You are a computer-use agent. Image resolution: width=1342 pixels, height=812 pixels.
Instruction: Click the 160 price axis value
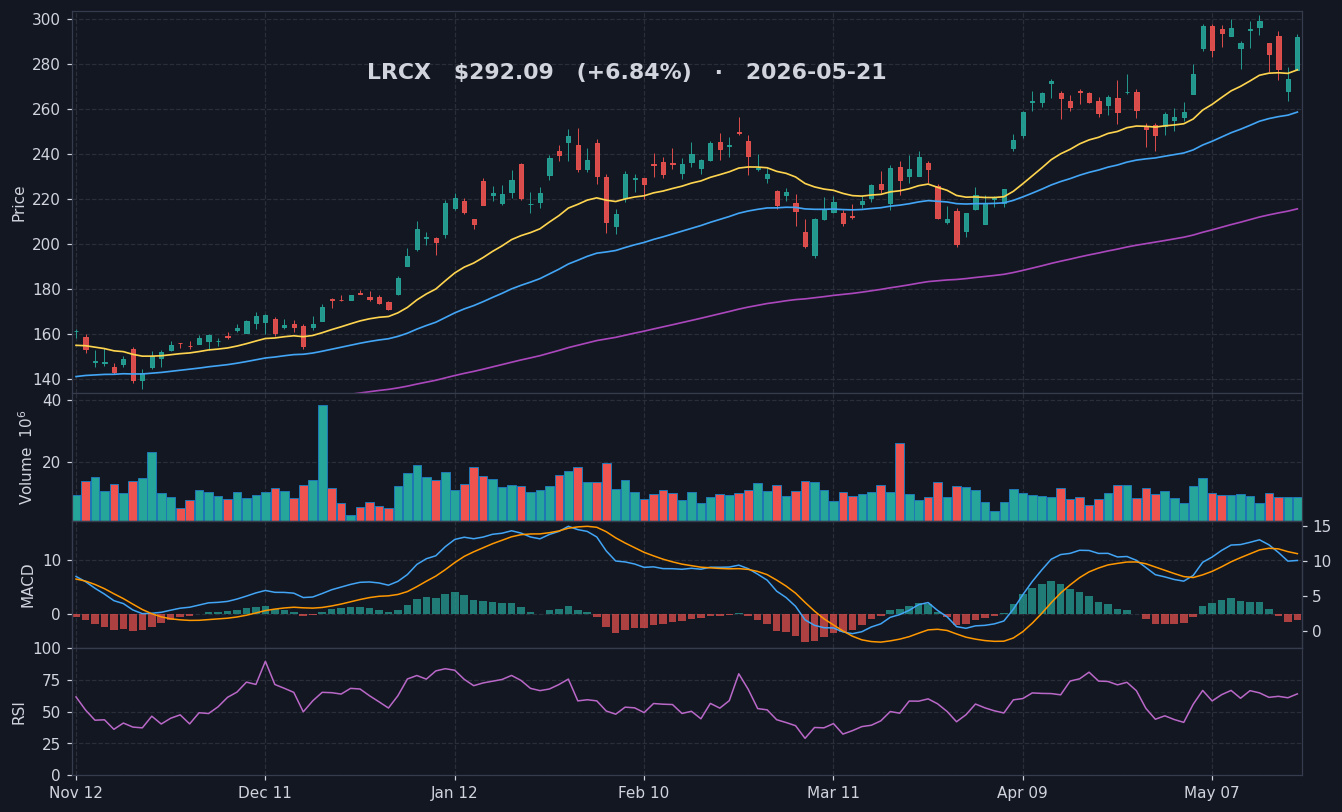45,334
